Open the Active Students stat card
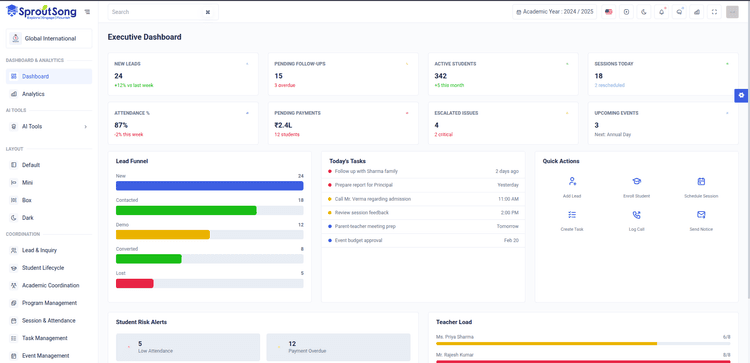The image size is (750, 363). tap(503, 74)
